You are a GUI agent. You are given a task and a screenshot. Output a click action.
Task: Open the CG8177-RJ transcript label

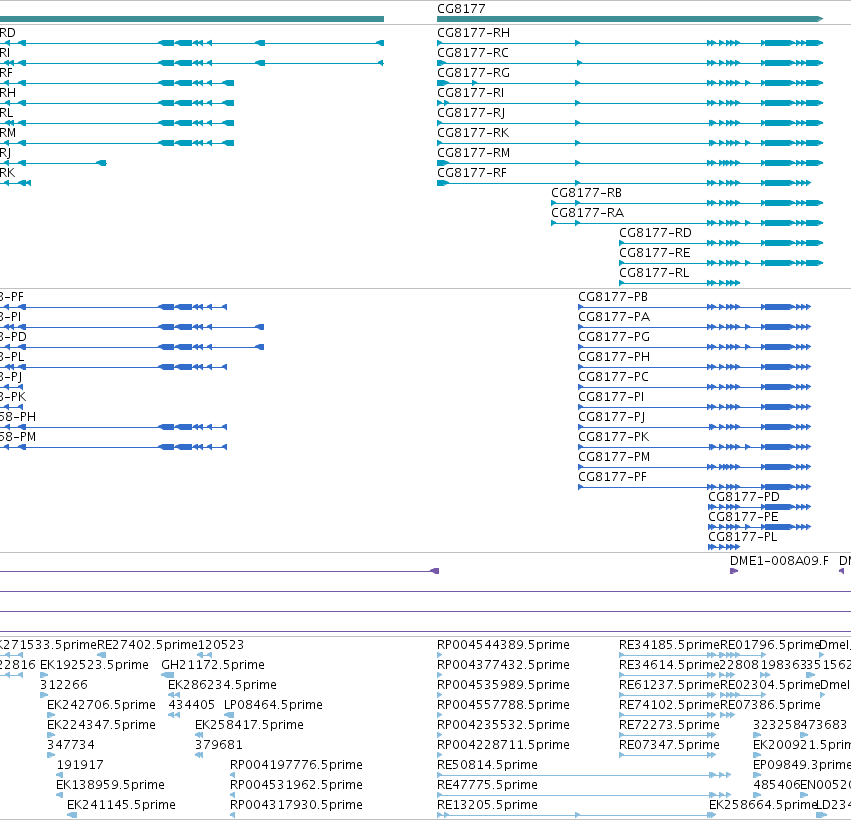(x=471, y=113)
